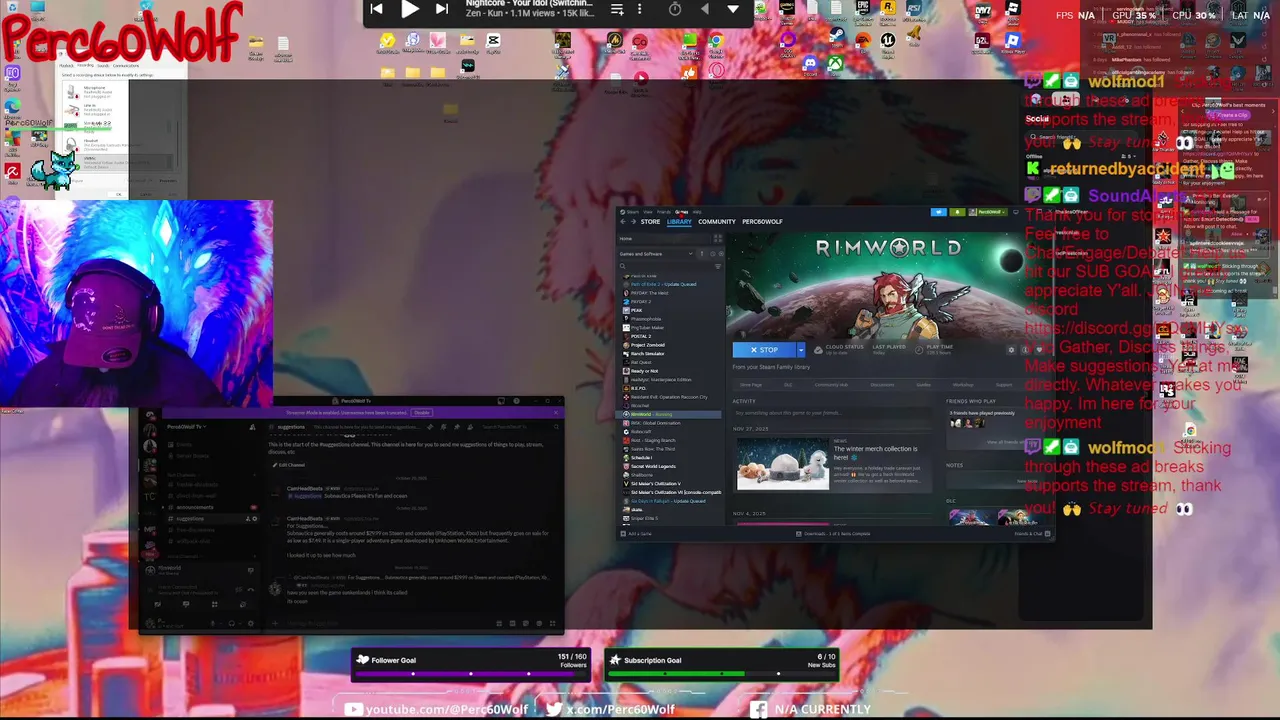Open Google Chrome from the desktop

tap(716, 43)
